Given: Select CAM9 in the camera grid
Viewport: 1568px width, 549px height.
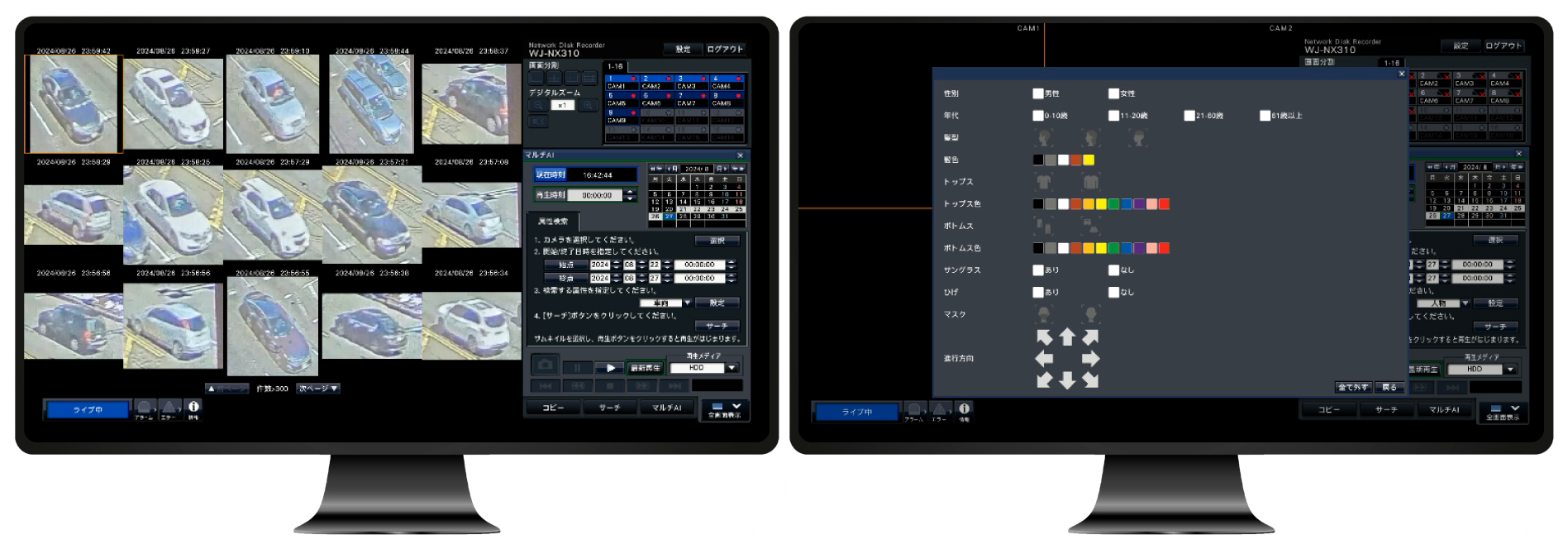Looking at the screenshot, I should 622,117.
